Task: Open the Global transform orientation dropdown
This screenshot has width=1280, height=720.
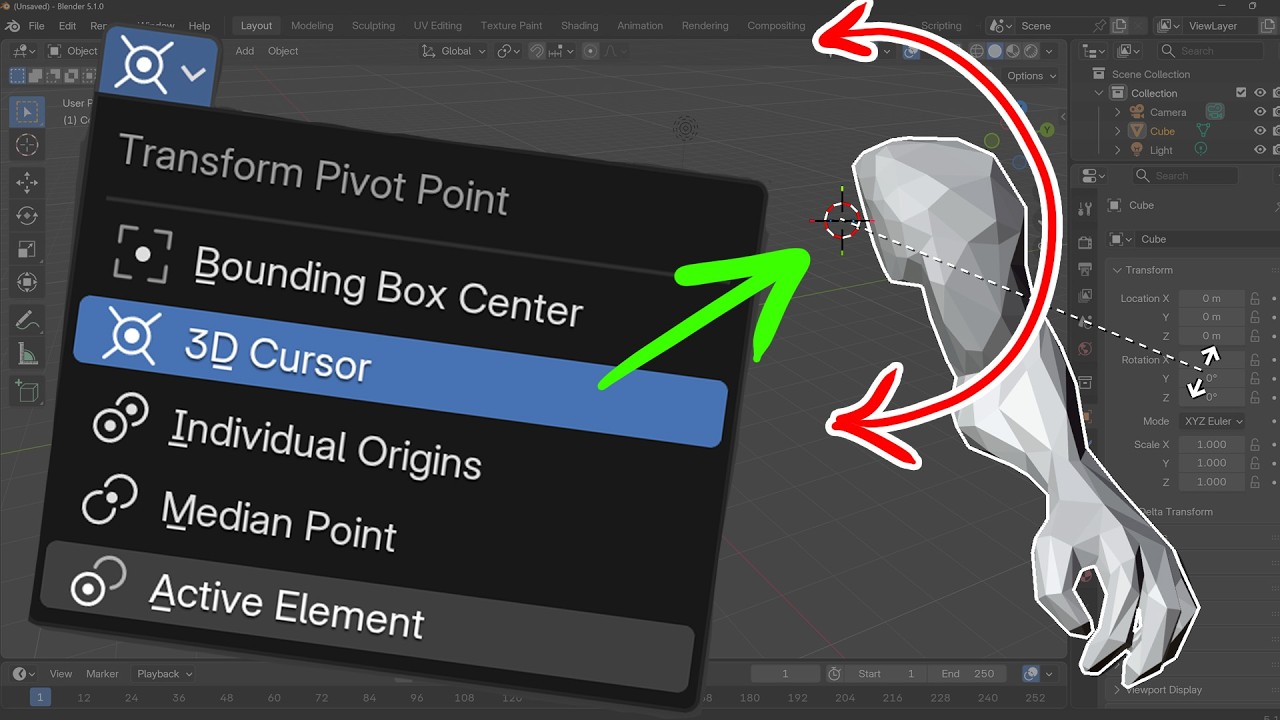Action: point(455,51)
